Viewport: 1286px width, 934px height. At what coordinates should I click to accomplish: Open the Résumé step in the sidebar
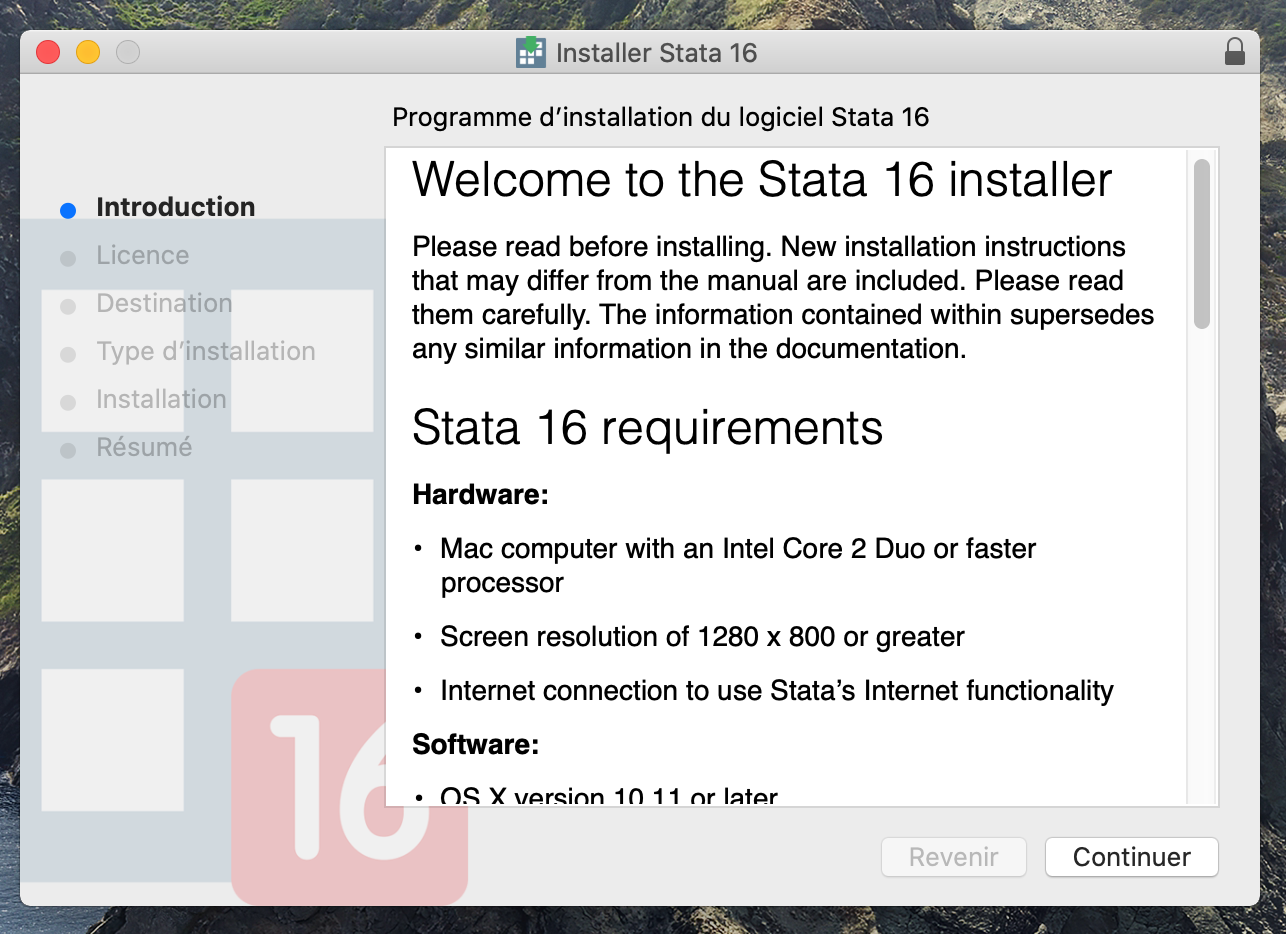(x=144, y=447)
